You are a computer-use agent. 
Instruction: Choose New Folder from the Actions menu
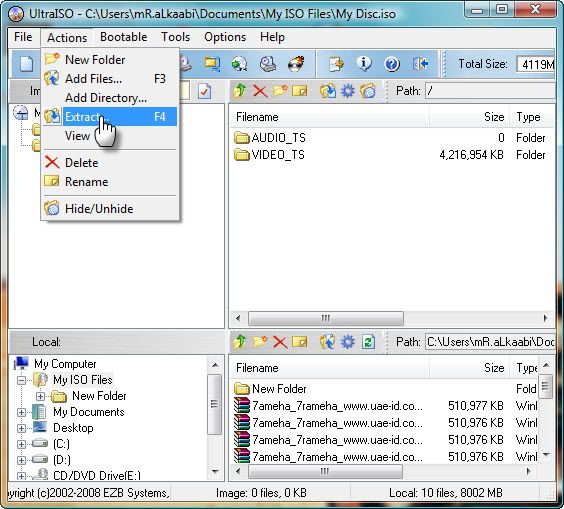tap(110, 60)
